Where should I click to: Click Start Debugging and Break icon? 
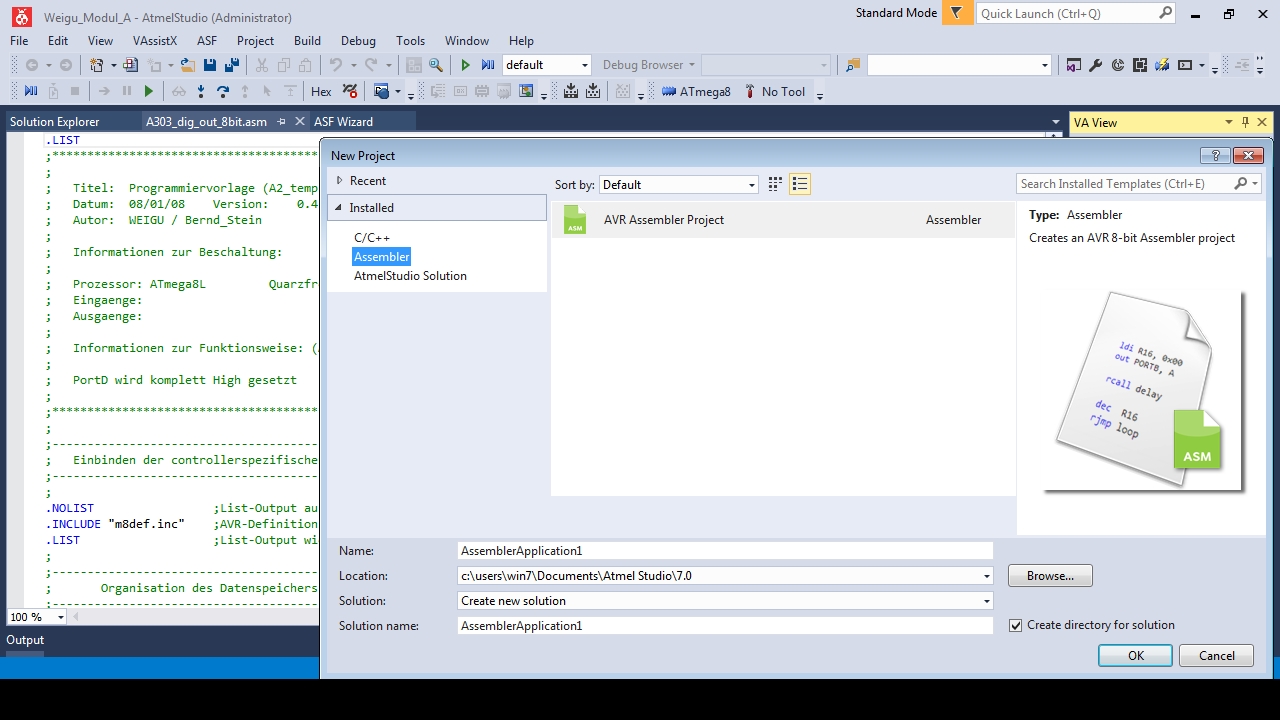pos(488,65)
